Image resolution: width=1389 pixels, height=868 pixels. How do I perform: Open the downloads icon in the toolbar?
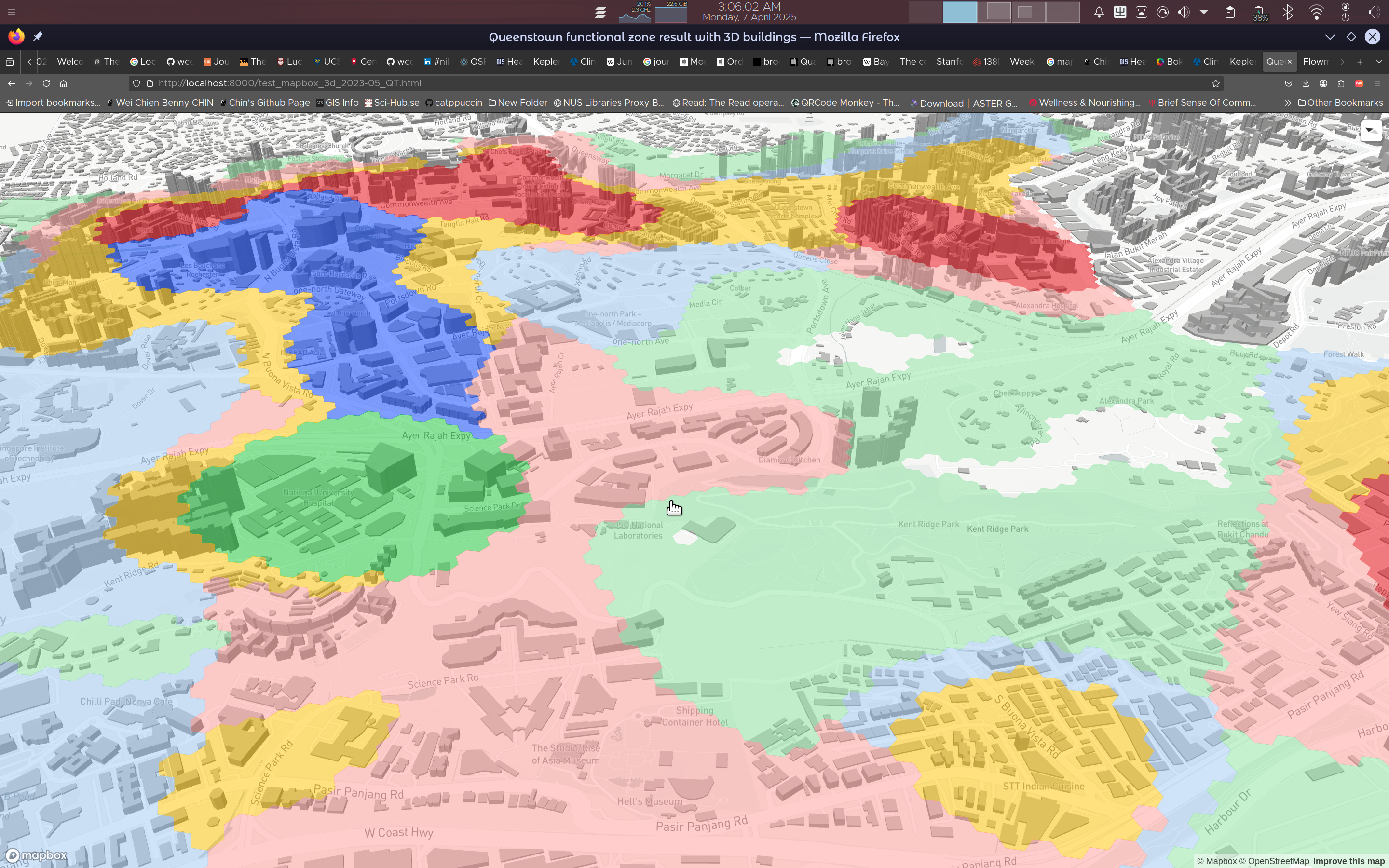point(1307,84)
